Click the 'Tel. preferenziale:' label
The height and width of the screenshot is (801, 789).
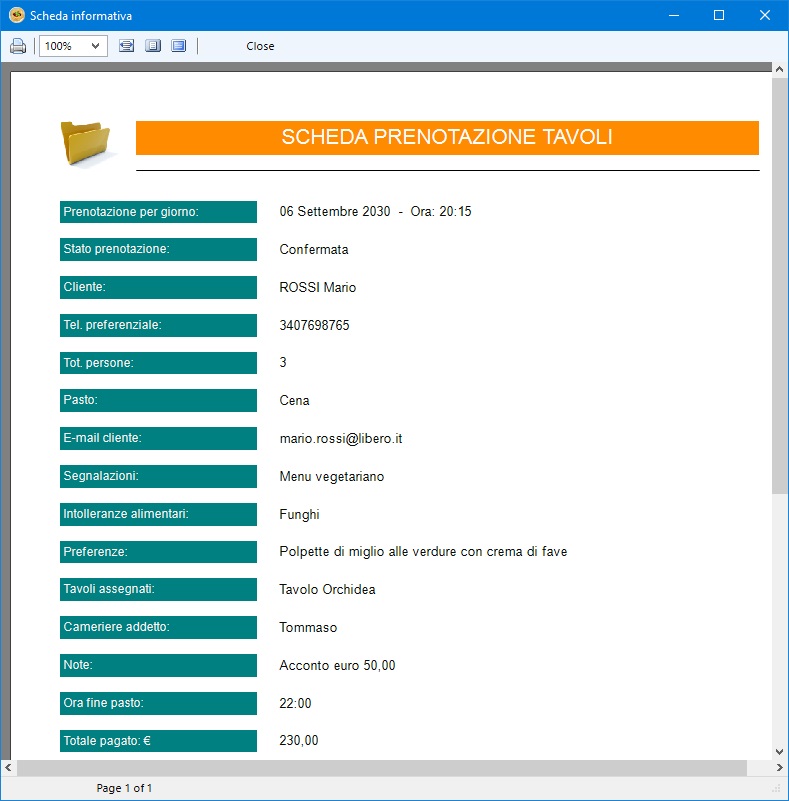click(158, 325)
